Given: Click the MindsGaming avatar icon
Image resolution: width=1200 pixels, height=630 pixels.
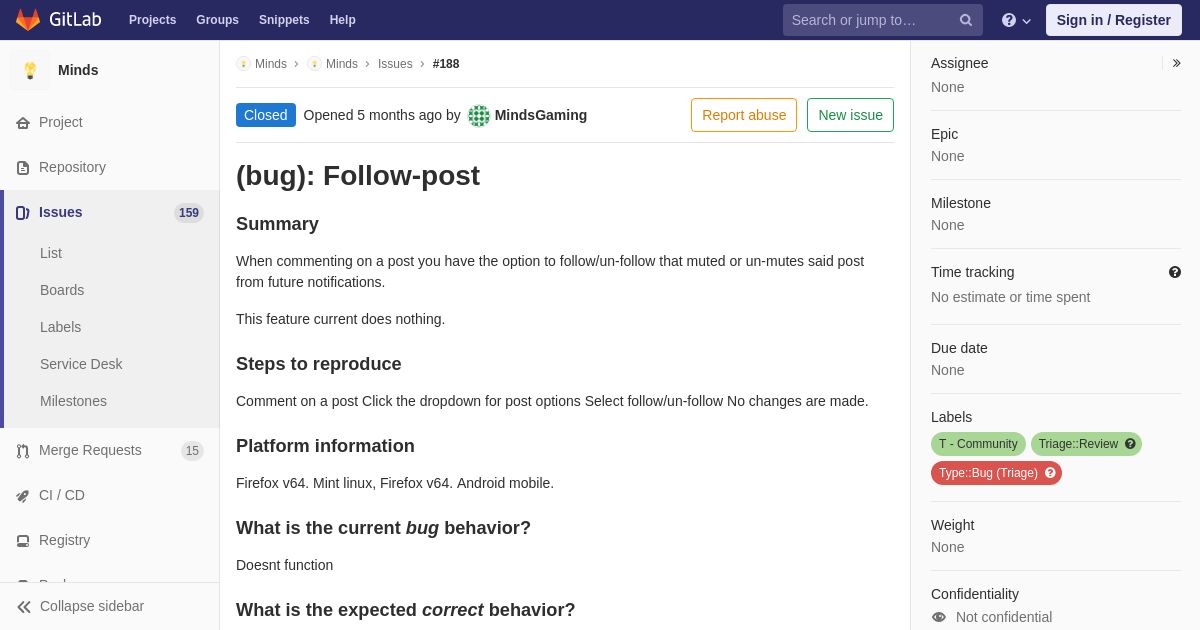Looking at the screenshot, I should click(x=479, y=116).
